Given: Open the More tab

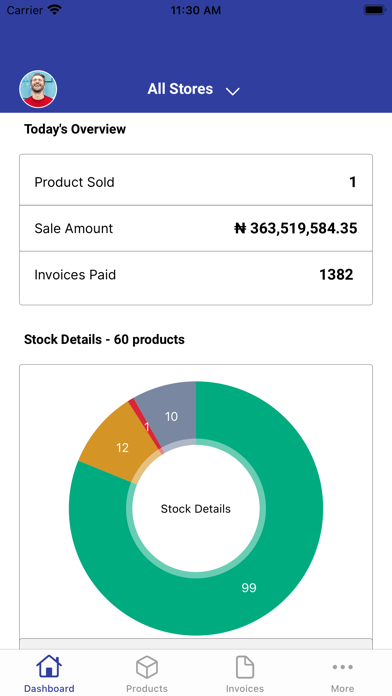Looking at the screenshot, I should click(x=342, y=674).
